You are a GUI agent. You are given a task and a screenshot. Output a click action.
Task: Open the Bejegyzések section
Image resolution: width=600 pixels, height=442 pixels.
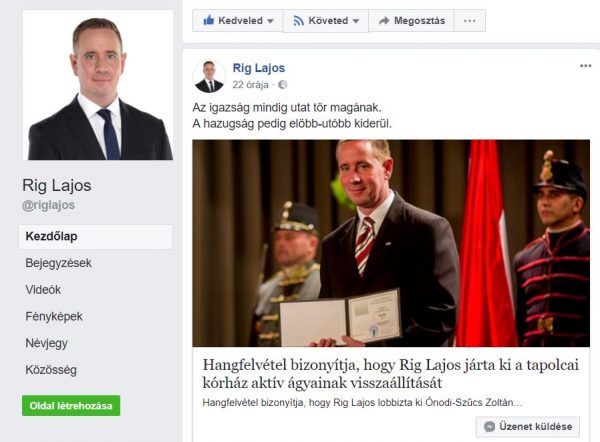click(x=59, y=263)
